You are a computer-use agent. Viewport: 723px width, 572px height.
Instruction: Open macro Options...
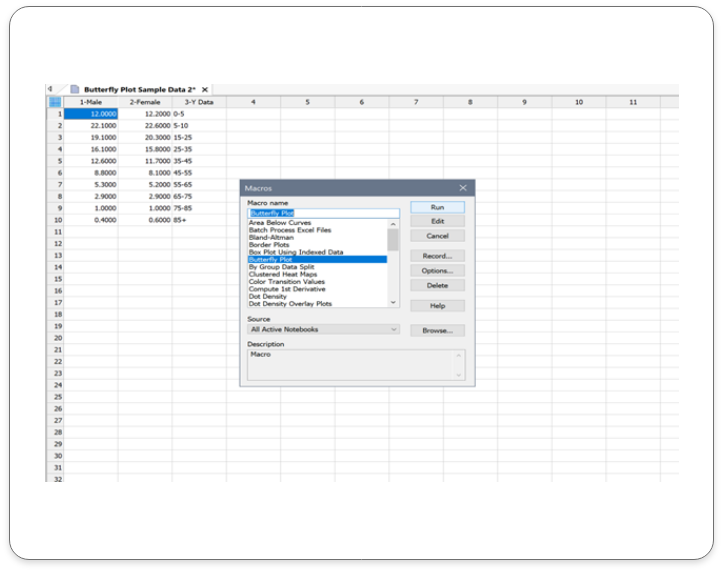click(437, 271)
